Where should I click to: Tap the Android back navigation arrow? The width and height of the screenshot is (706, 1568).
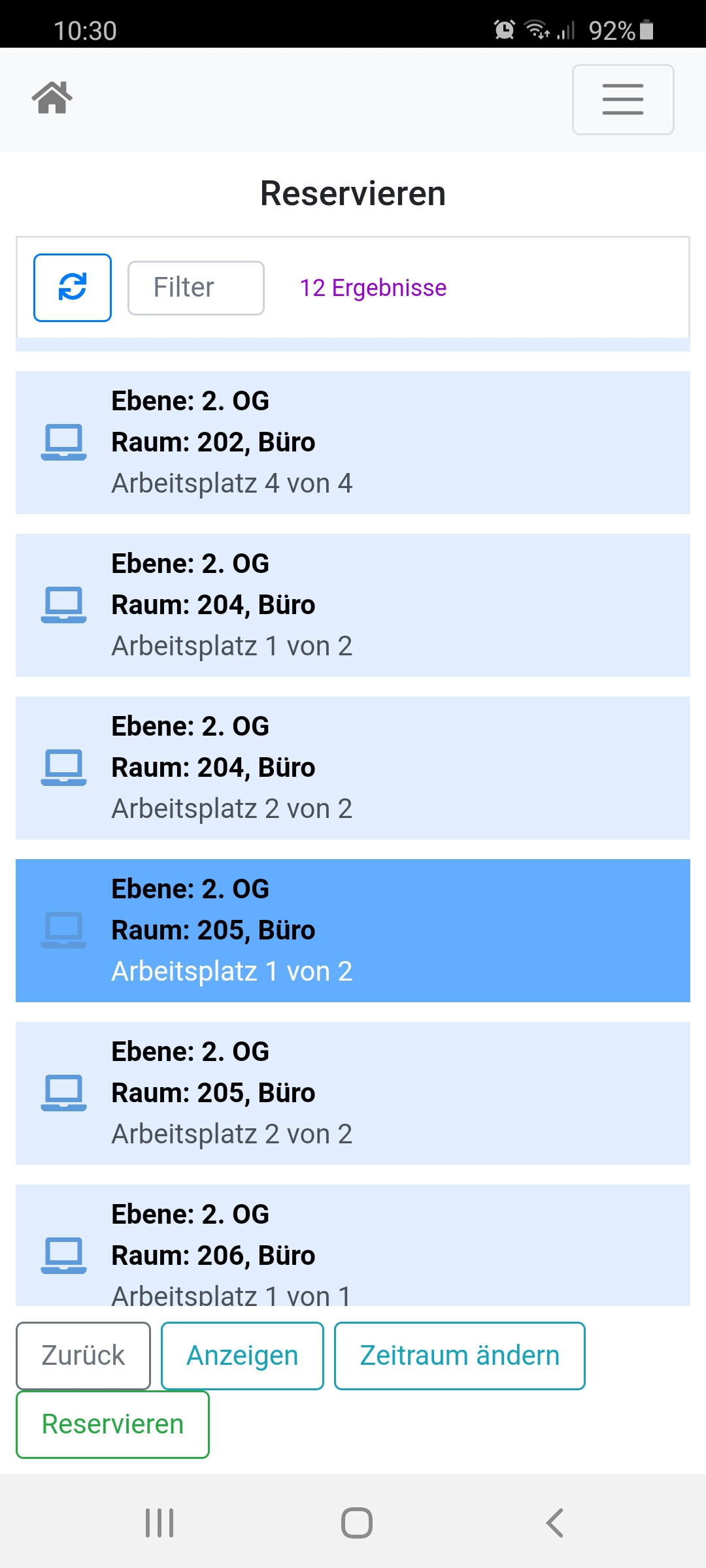pos(554,1523)
